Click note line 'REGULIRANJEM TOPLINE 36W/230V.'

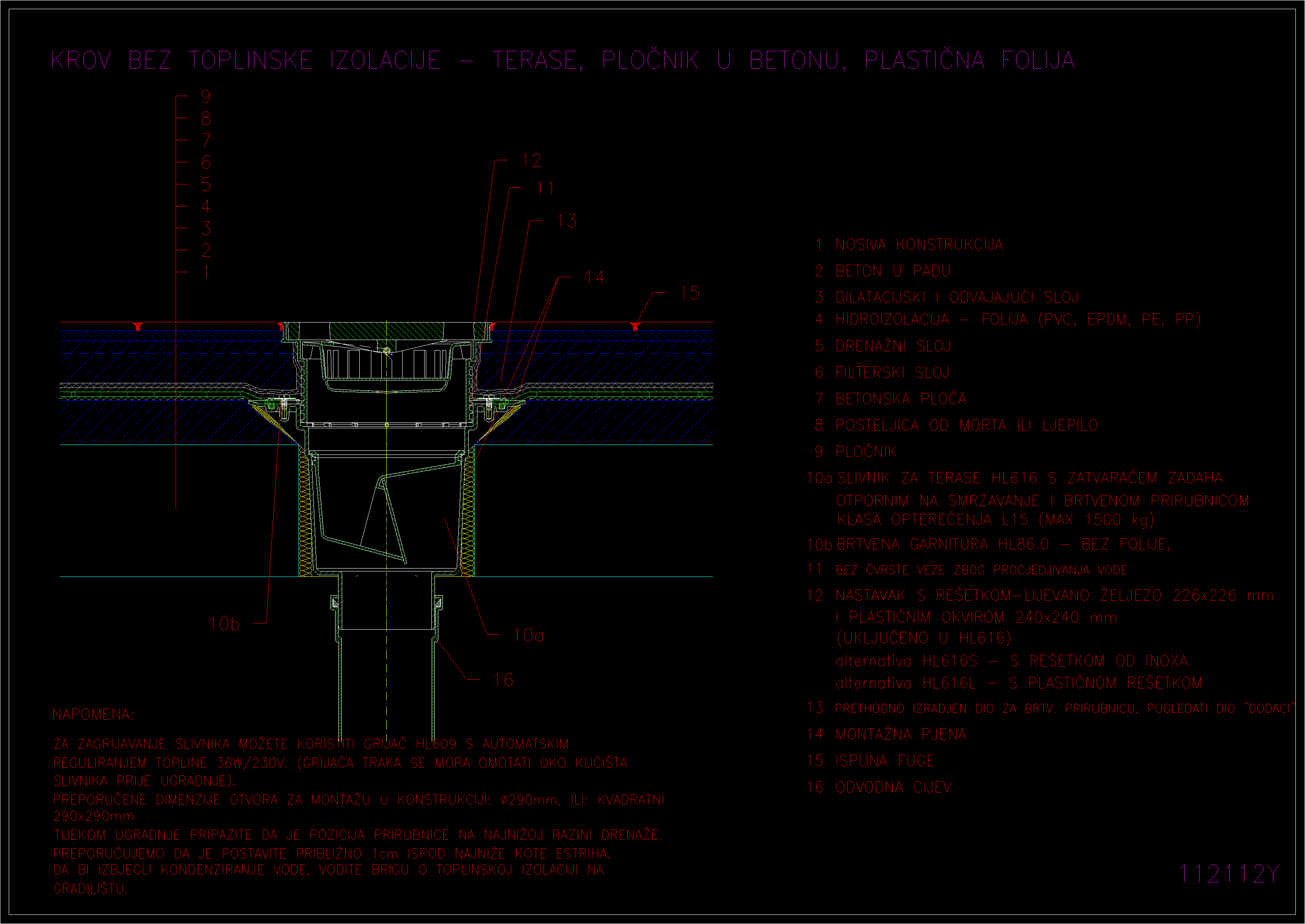171,763
